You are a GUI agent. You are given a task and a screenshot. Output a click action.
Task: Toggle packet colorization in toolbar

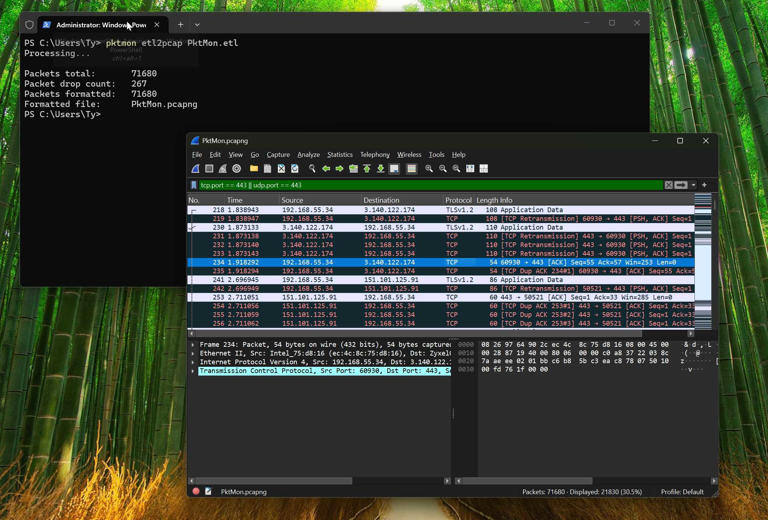click(411, 168)
